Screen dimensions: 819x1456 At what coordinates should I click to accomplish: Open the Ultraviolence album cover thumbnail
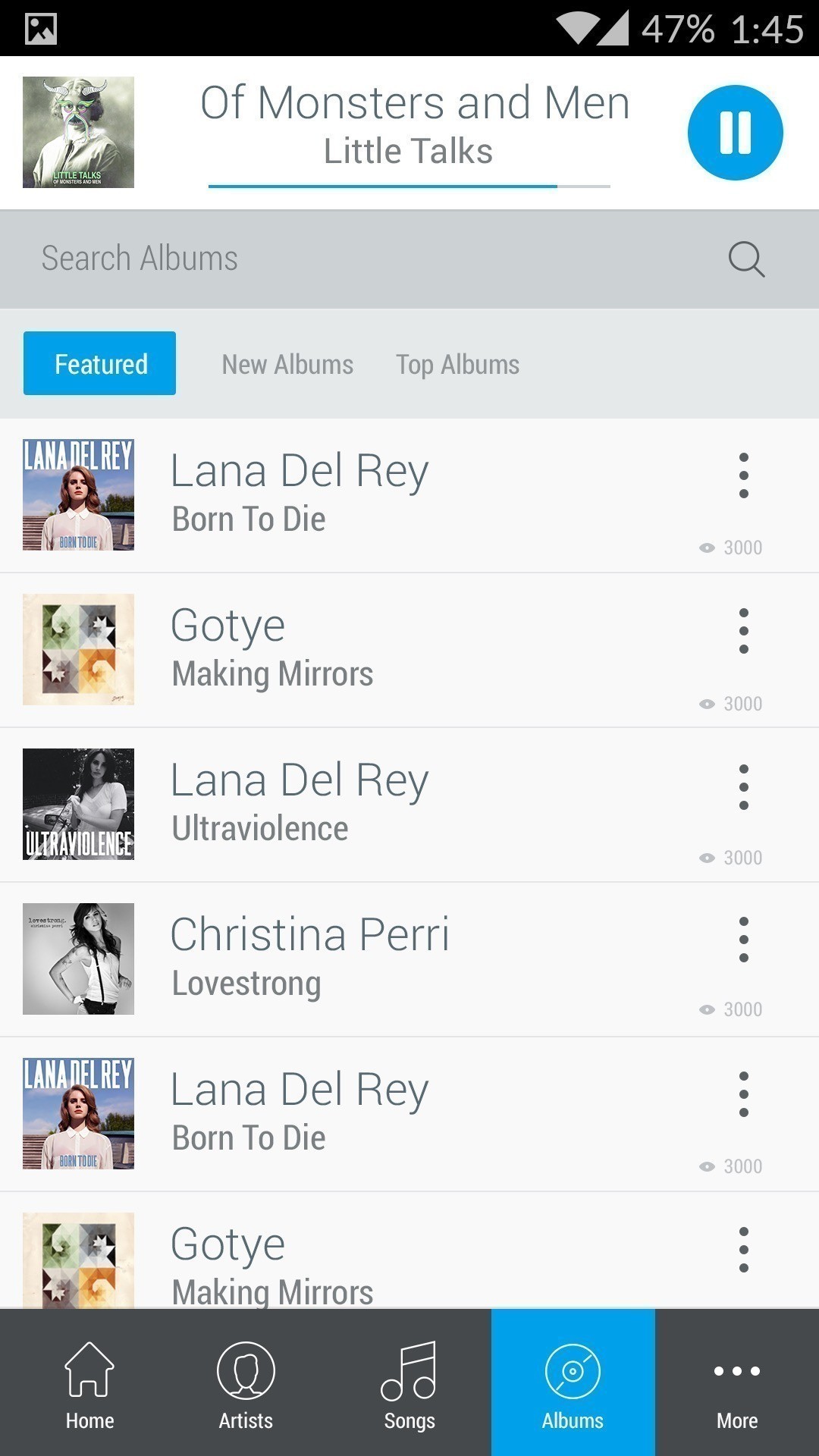(x=79, y=804)
